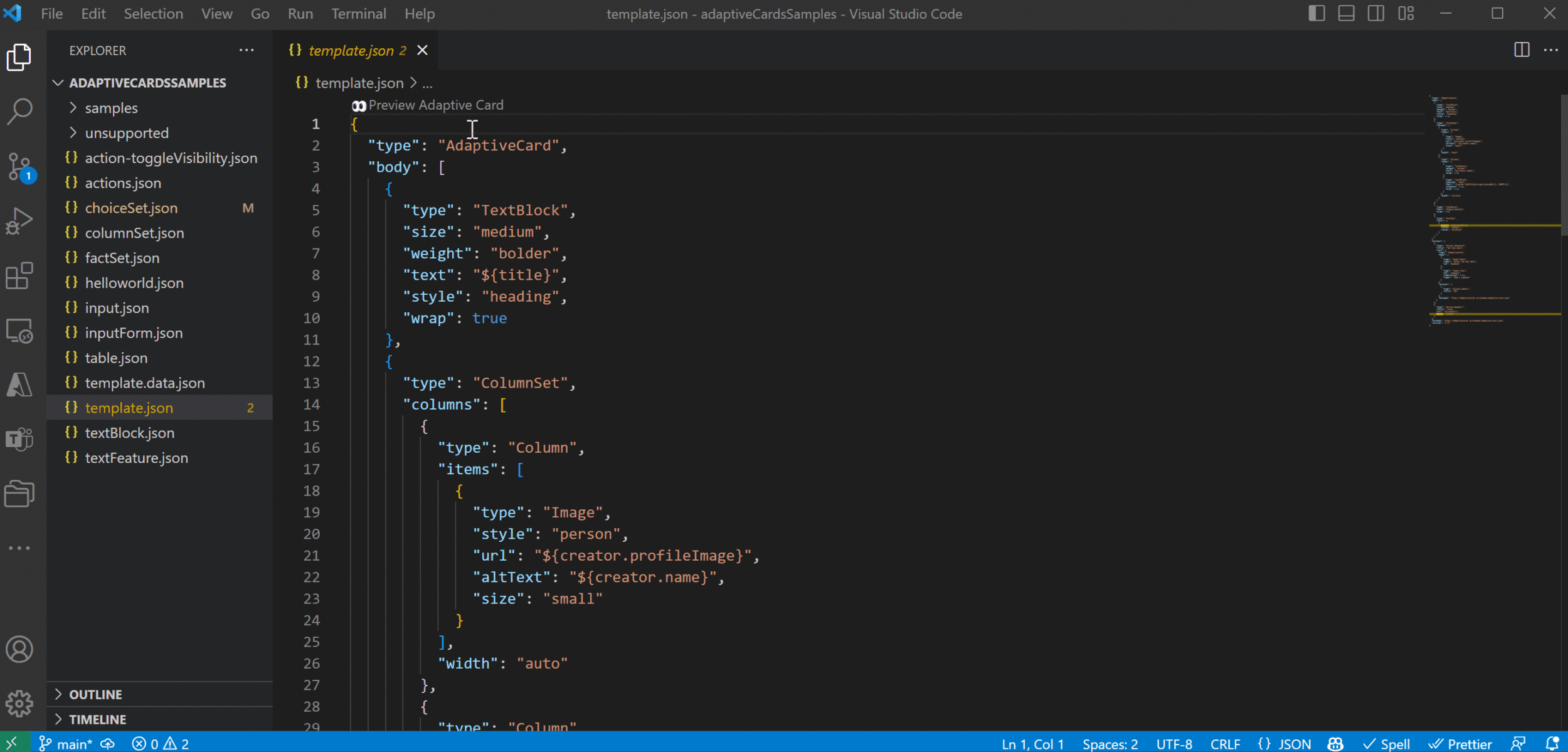Open the Selection menu

pos(153,13)
